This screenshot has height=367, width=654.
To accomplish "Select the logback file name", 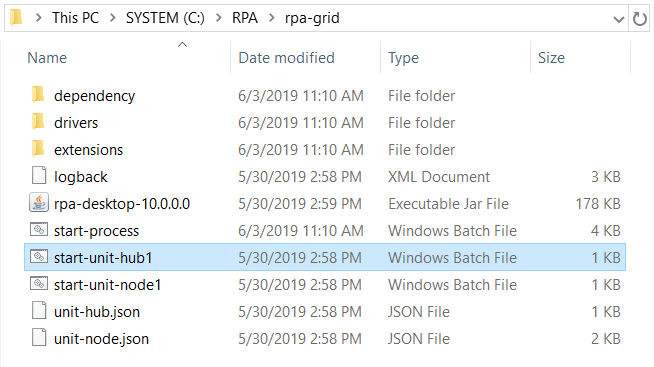I will point(80,177).
